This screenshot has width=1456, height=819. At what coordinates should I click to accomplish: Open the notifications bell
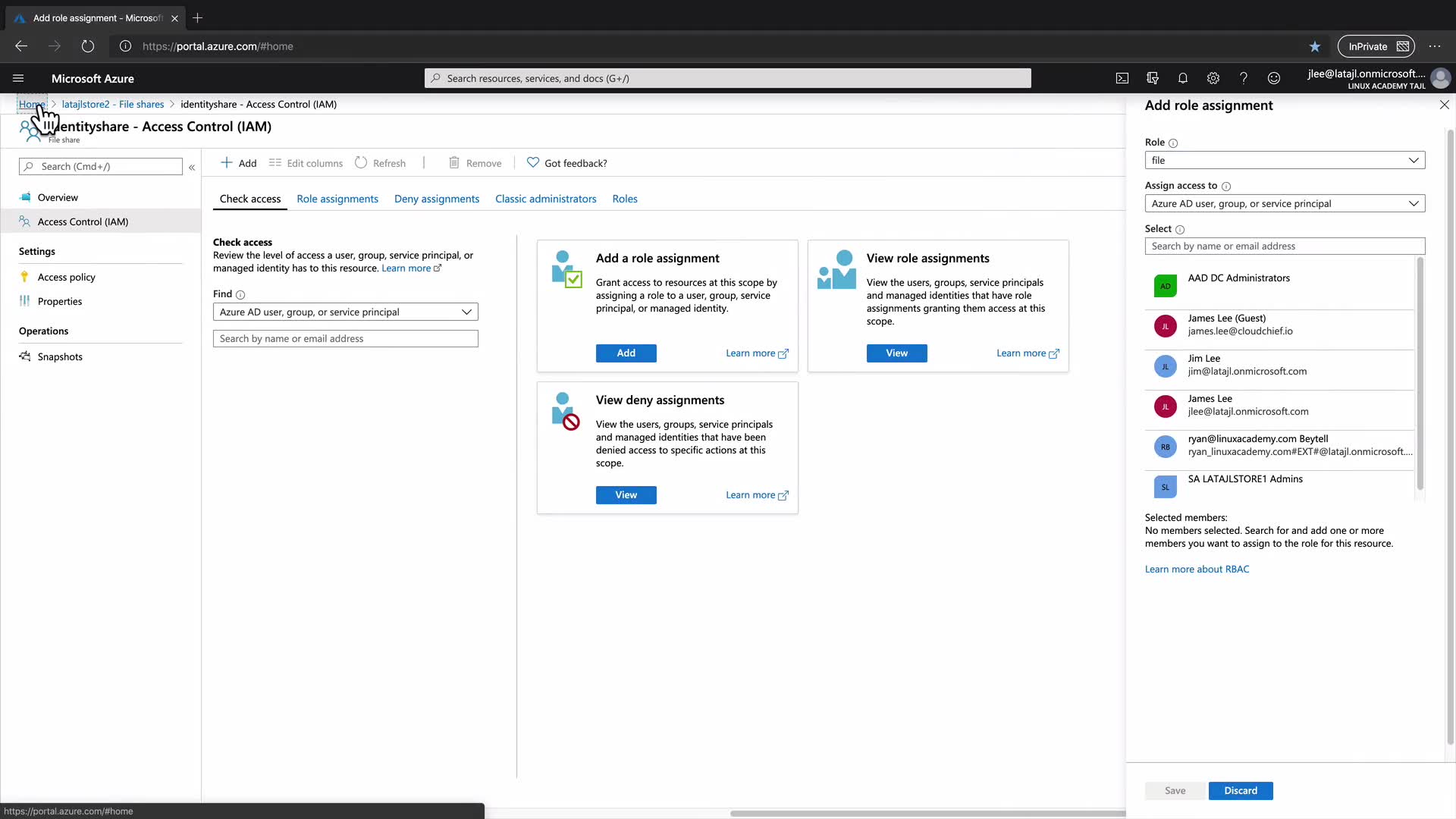1183,78
